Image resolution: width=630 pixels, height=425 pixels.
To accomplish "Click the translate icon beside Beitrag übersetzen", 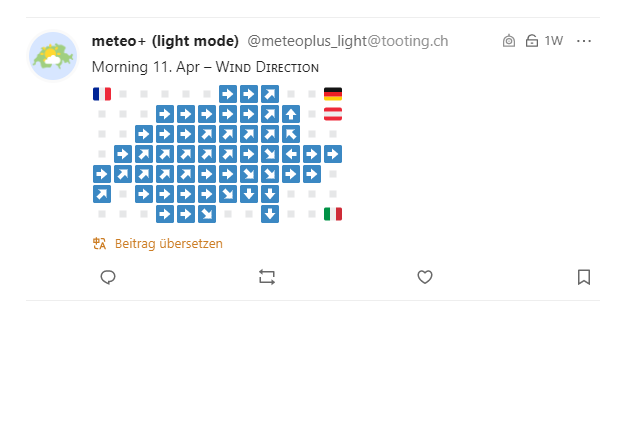I will pos(99,243).
